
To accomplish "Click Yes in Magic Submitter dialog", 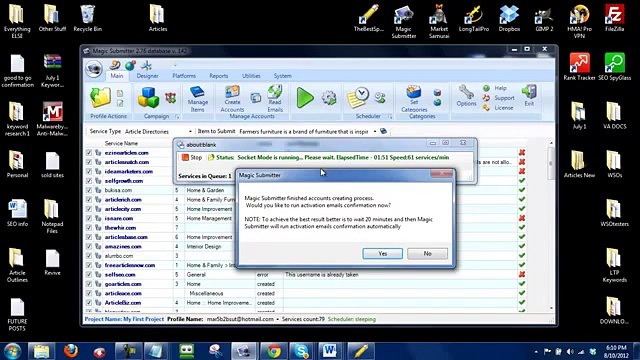I will coord(382,253).
